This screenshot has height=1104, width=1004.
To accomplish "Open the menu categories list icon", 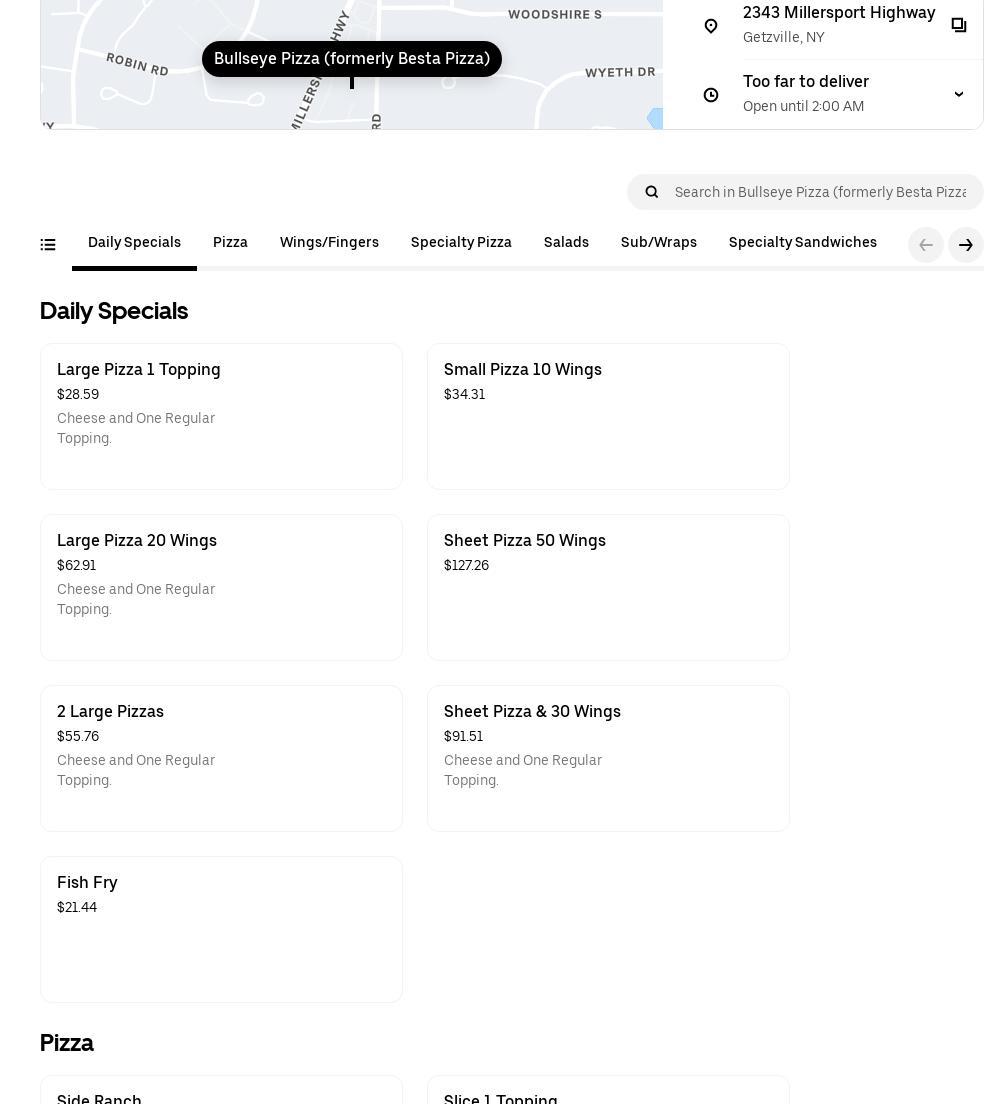I will [48, 244].
